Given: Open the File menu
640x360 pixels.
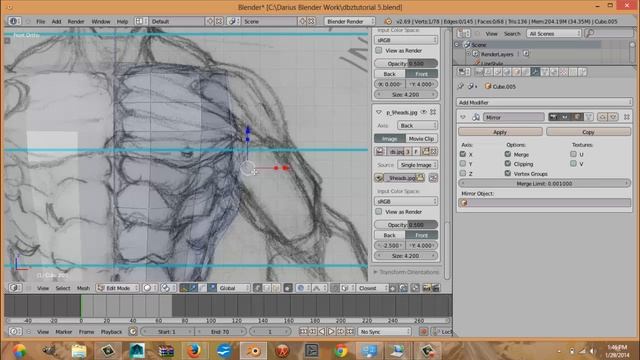Looking at the screenshot, I should [x=40, y=21].
